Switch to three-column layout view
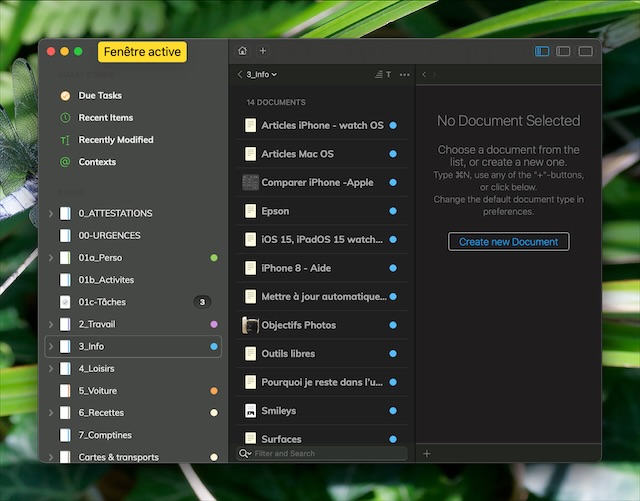 point(542,51)
